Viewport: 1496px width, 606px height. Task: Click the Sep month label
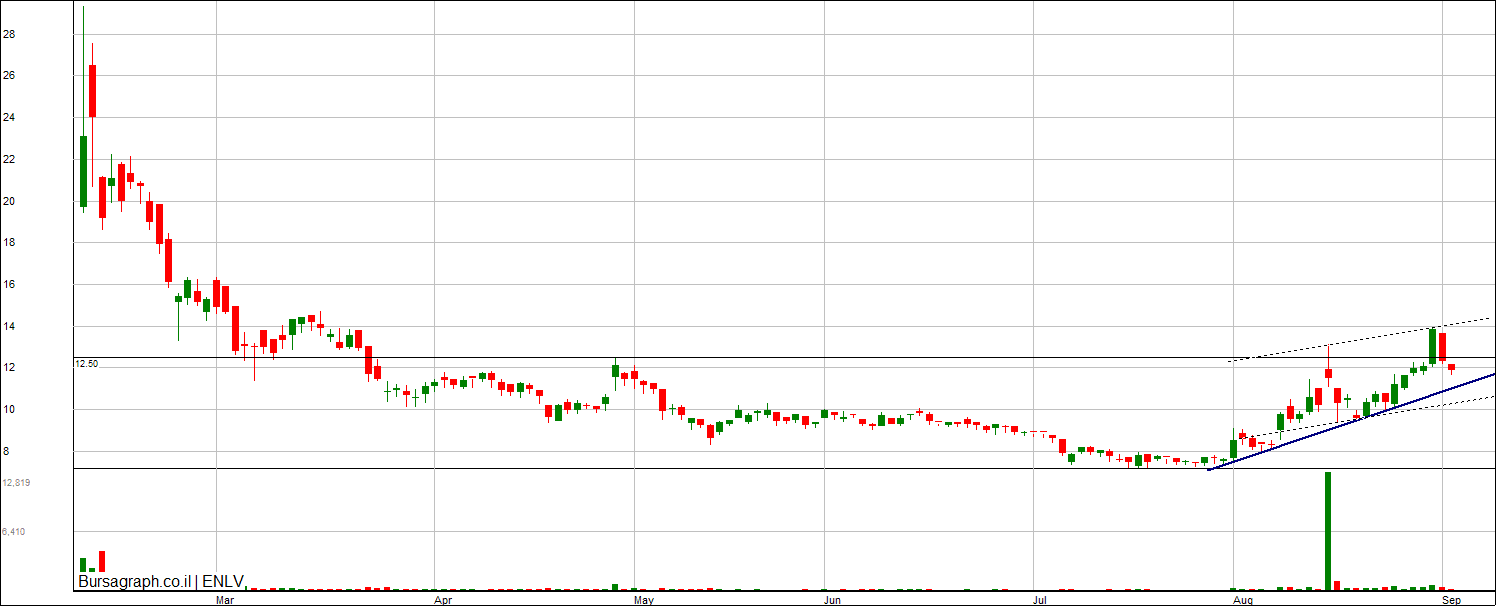point(1453,601)
